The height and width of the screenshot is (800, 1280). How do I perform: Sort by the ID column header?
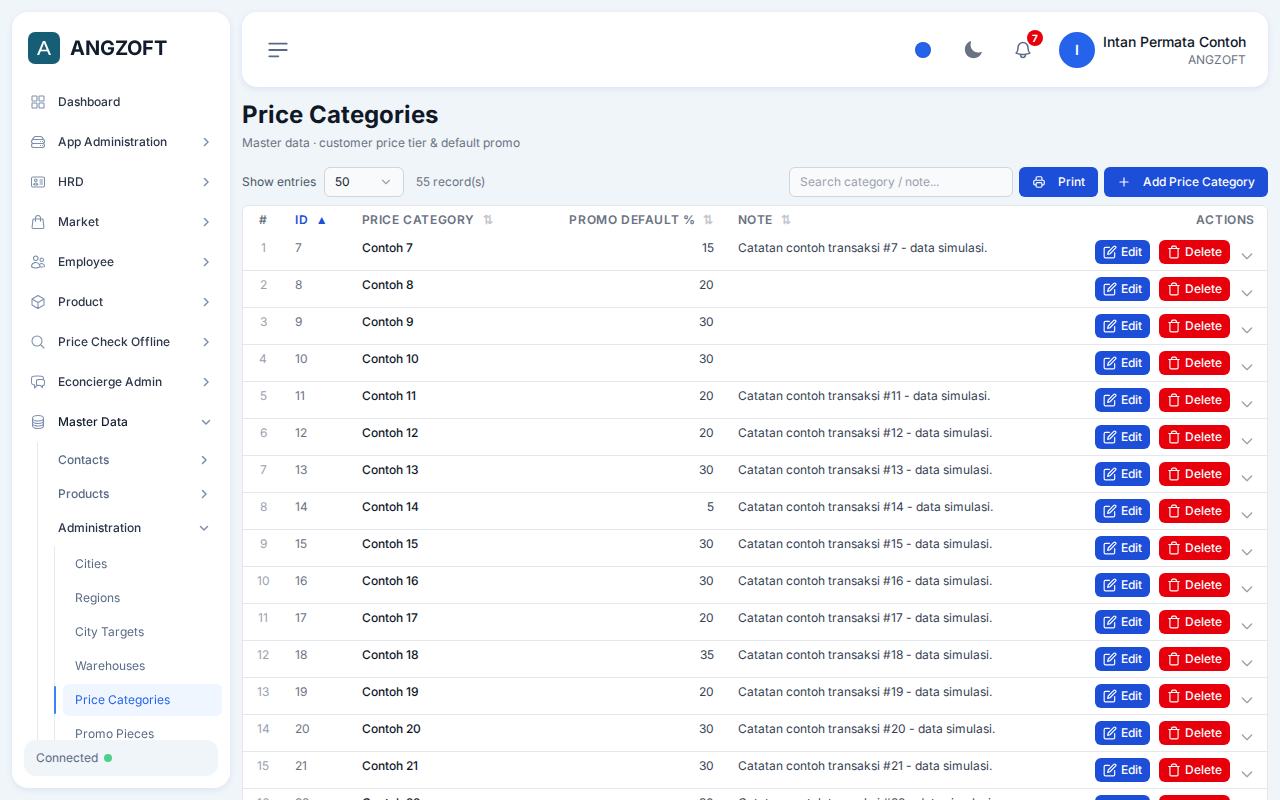310,220
